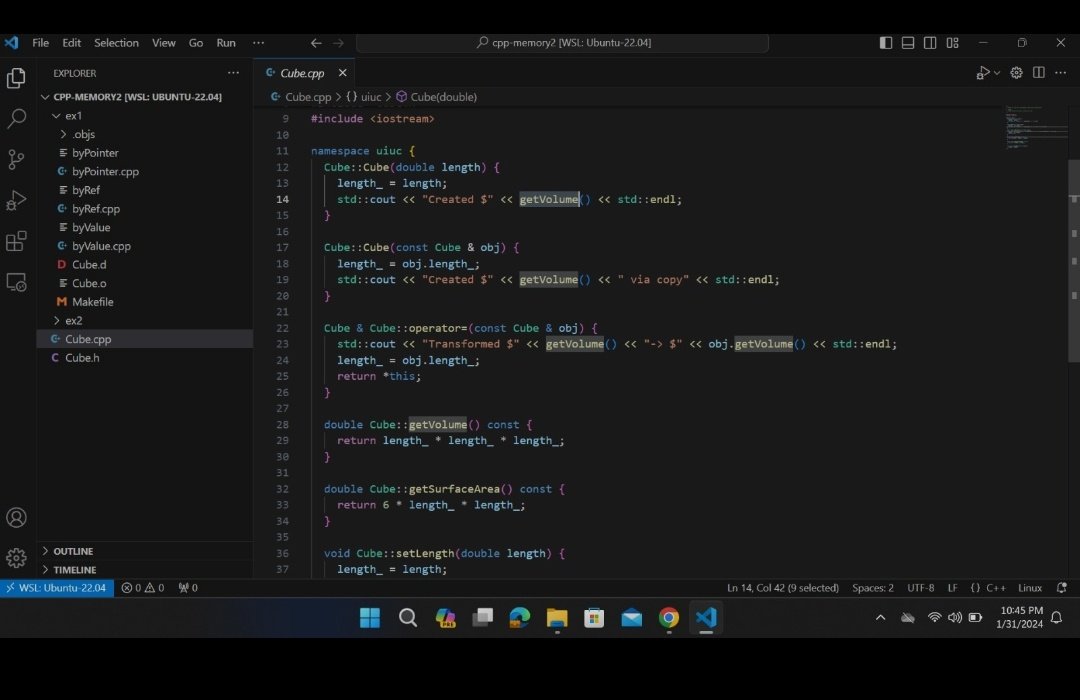Toggle the Primary Side Bar layout icon

coord(886,43)
